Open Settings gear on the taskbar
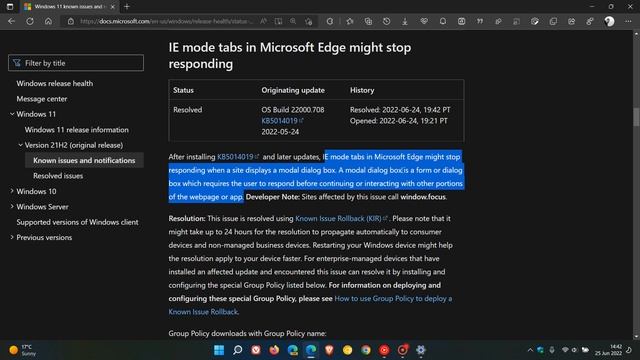Image resolution: width=640 pixels, height=360 pixels. (421, 350)
